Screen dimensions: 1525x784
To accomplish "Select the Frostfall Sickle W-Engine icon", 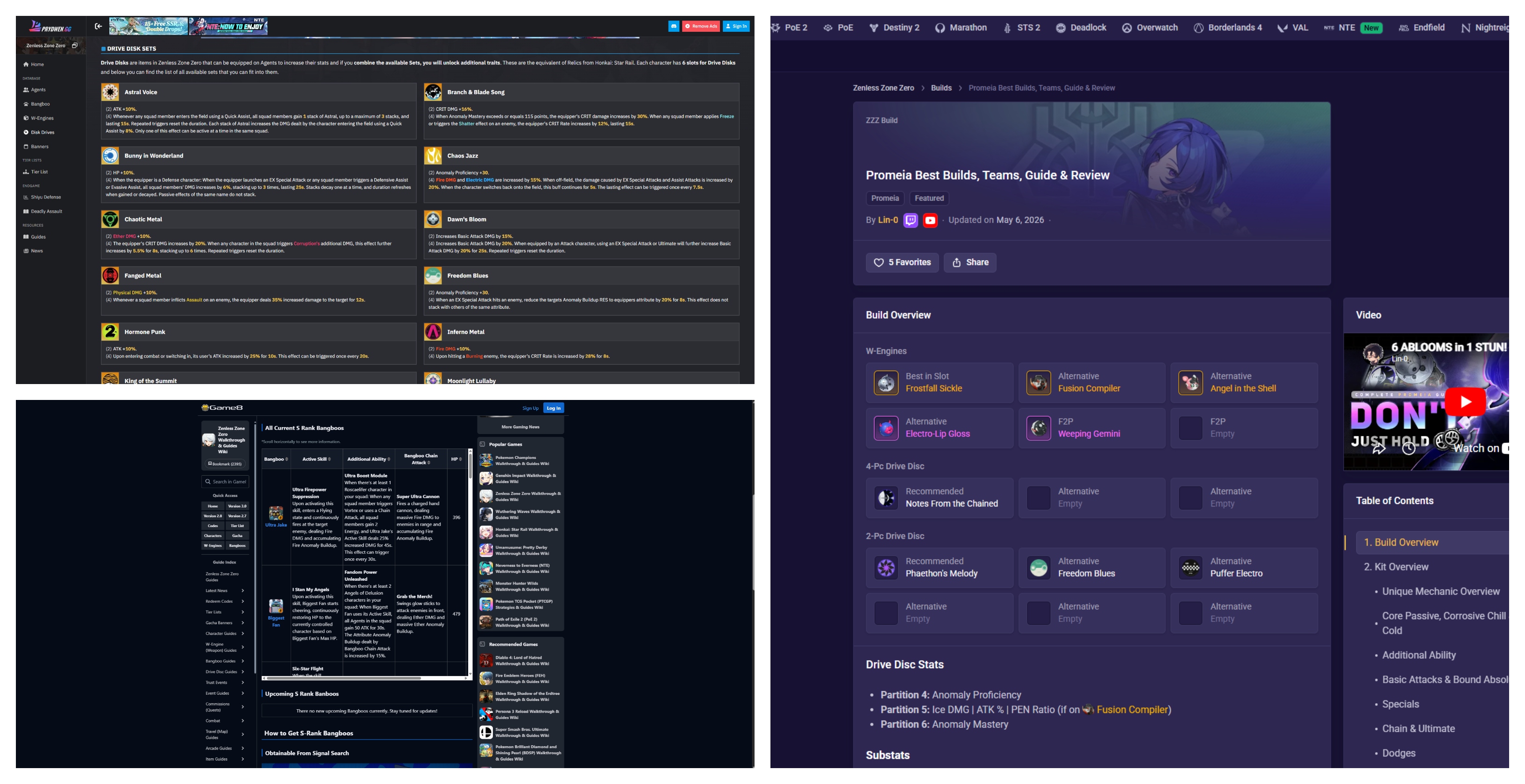I will [x=886, y=383].
